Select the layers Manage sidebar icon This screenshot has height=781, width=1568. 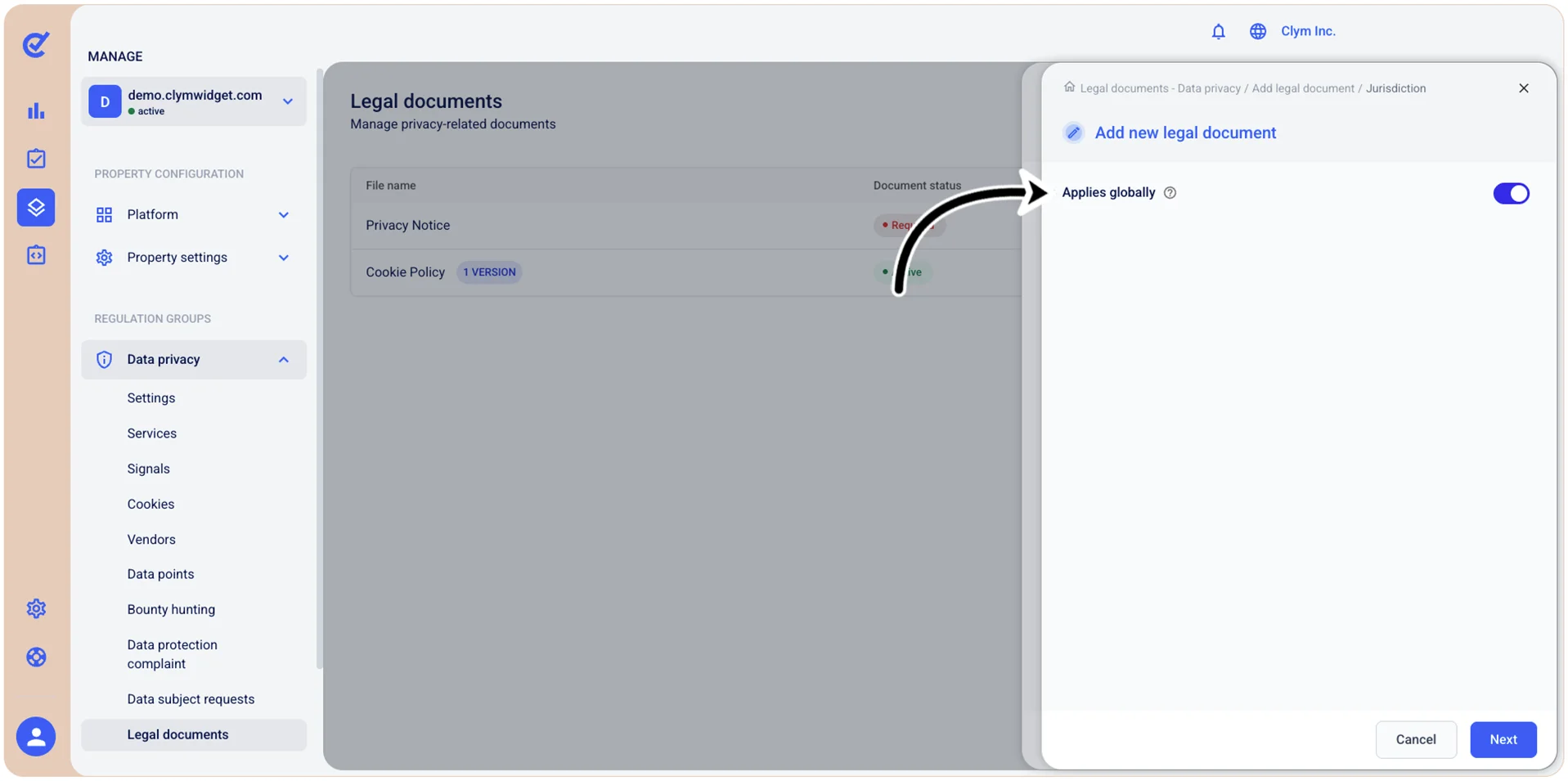point(36,207)
